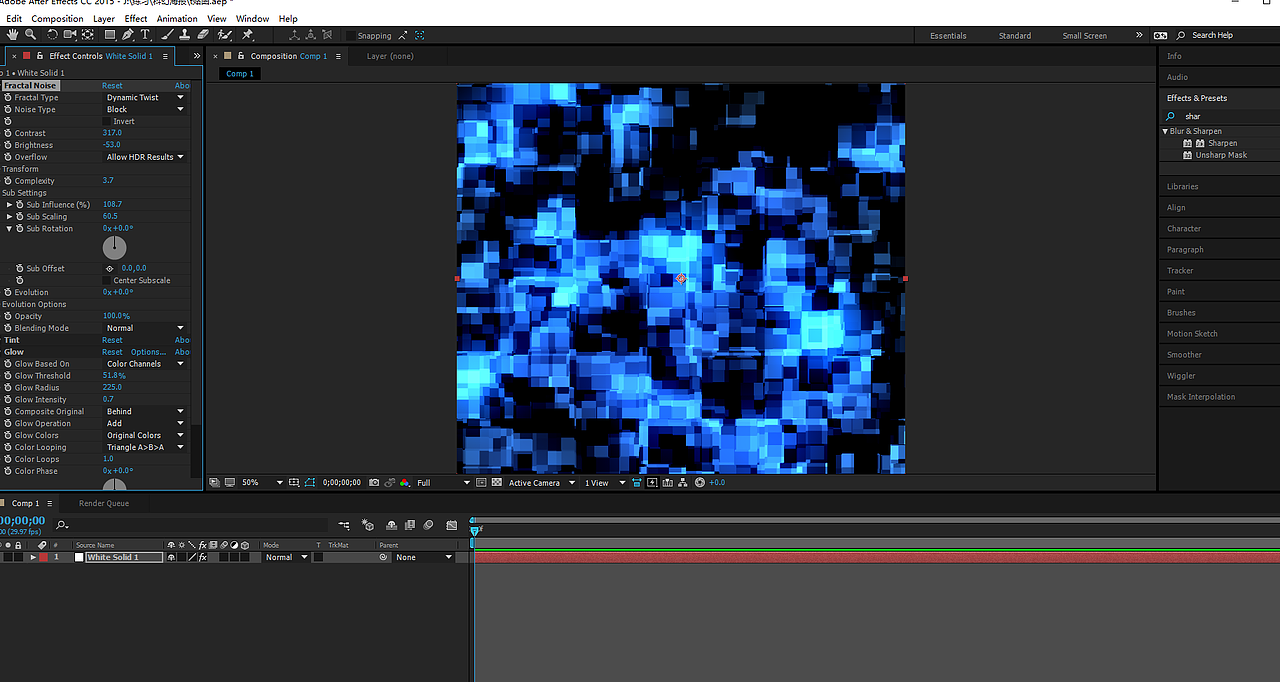Check the Center Subscale checkbox
The width and height of the screenshot is (1280, 682).
point(107,280)
